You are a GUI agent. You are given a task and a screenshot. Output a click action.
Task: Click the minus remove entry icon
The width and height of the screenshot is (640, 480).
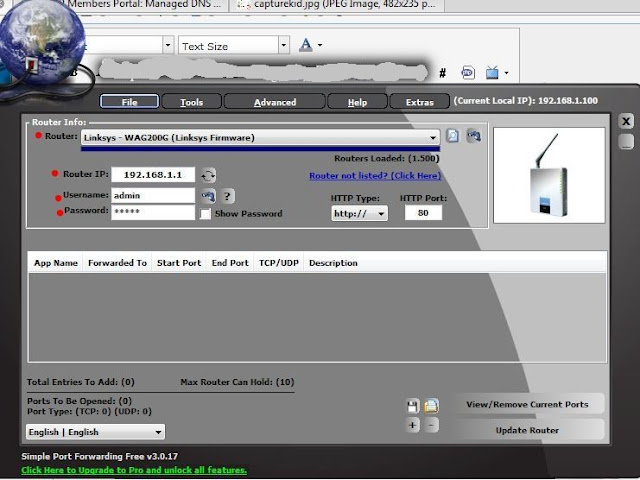(431, 425)
